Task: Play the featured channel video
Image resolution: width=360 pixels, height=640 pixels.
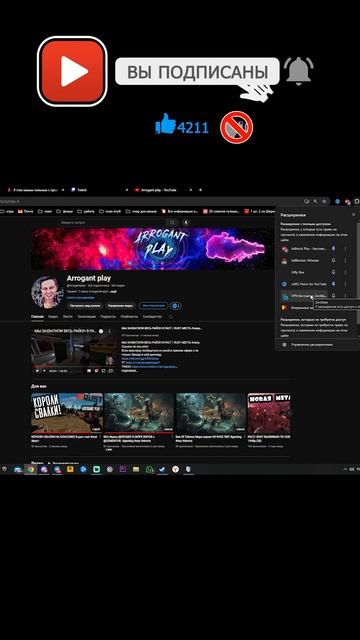Action: [37, 371]
